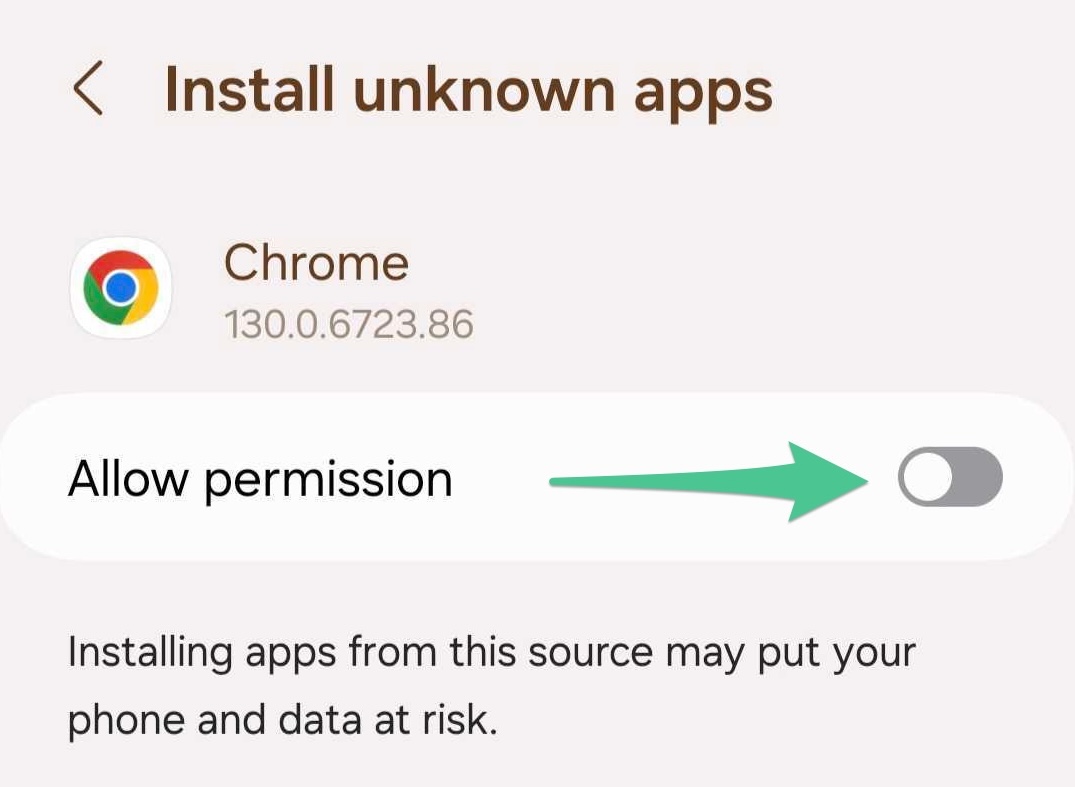The image size is (1075, 787).
Task: Click the "Installing apps from this source" line
Action: (491, 652)
